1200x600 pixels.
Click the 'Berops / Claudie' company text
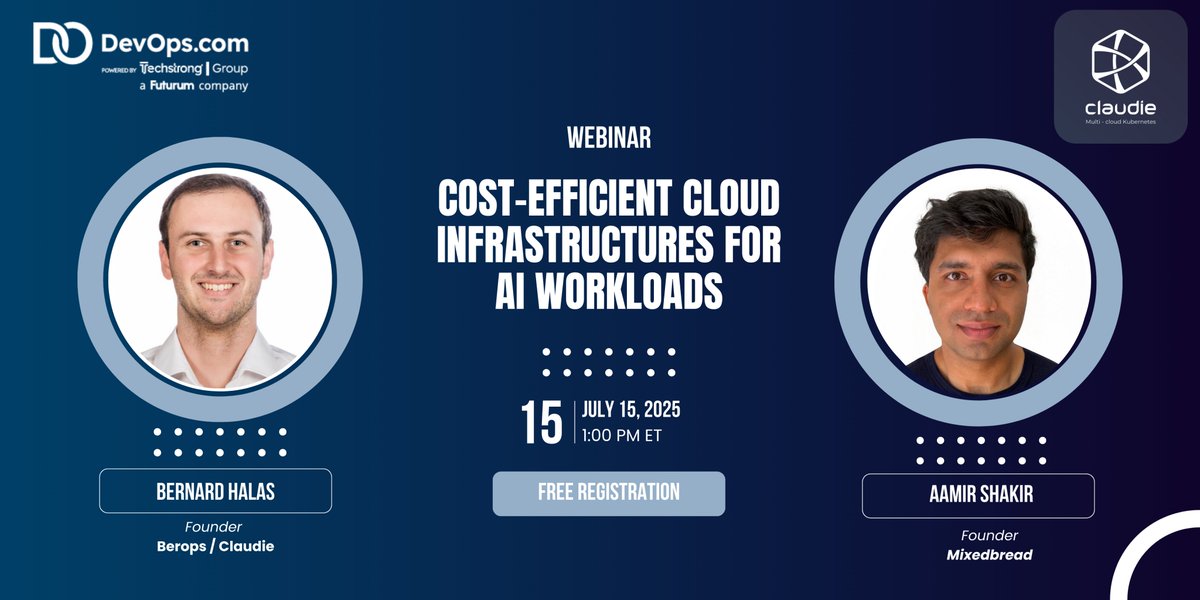(214, 546)
